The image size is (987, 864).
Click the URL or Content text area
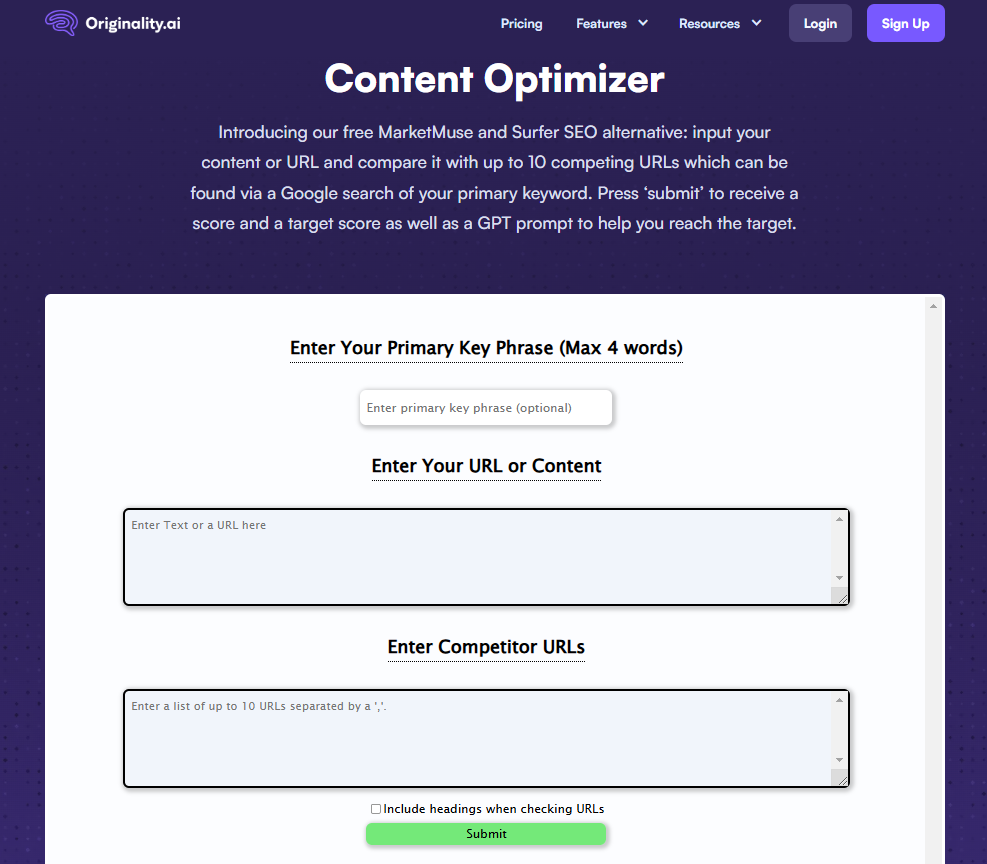click(x=478, y=557)
